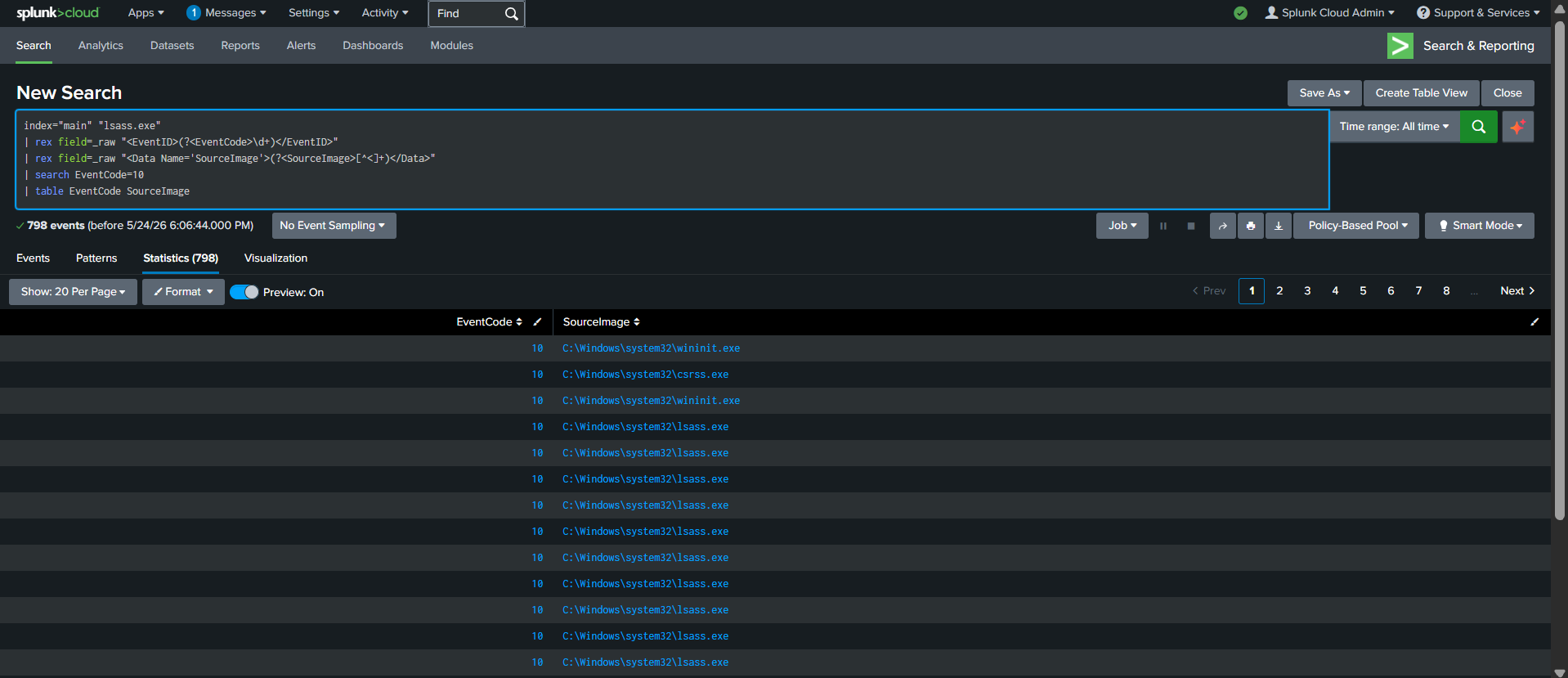The height and width of the screenshot is (678, 1568).
Task: Change Show: 20 Per Page setting
Action: coord(73,292)
